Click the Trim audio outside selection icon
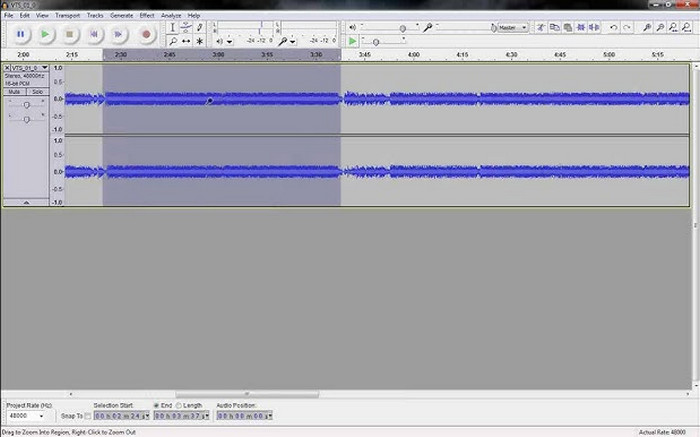Image resolution: width=700 pixels, height=437 pixels. 581,28
